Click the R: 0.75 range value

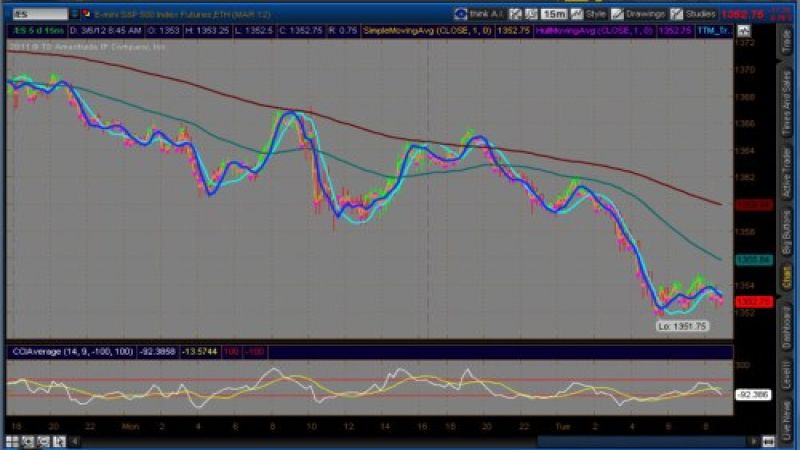343,31
